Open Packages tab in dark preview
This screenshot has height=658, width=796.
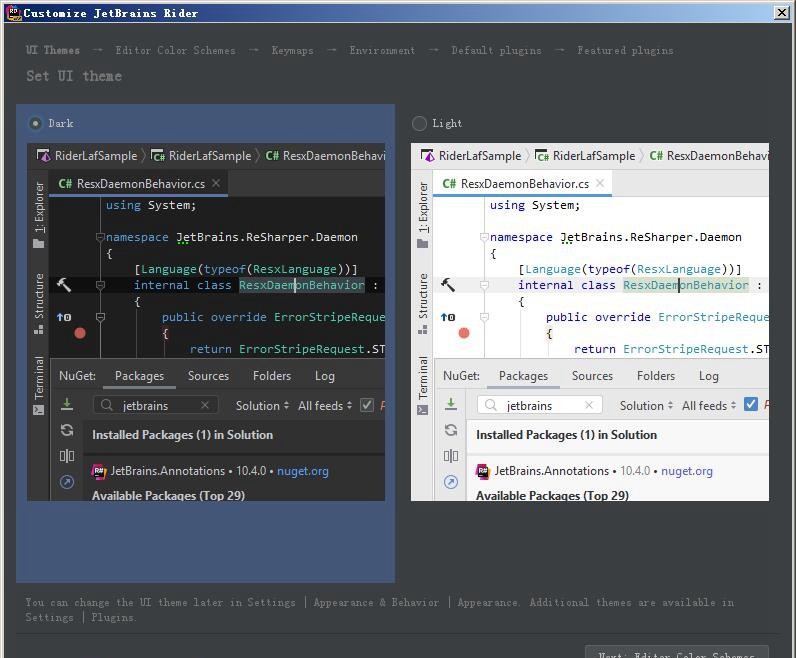140,376
